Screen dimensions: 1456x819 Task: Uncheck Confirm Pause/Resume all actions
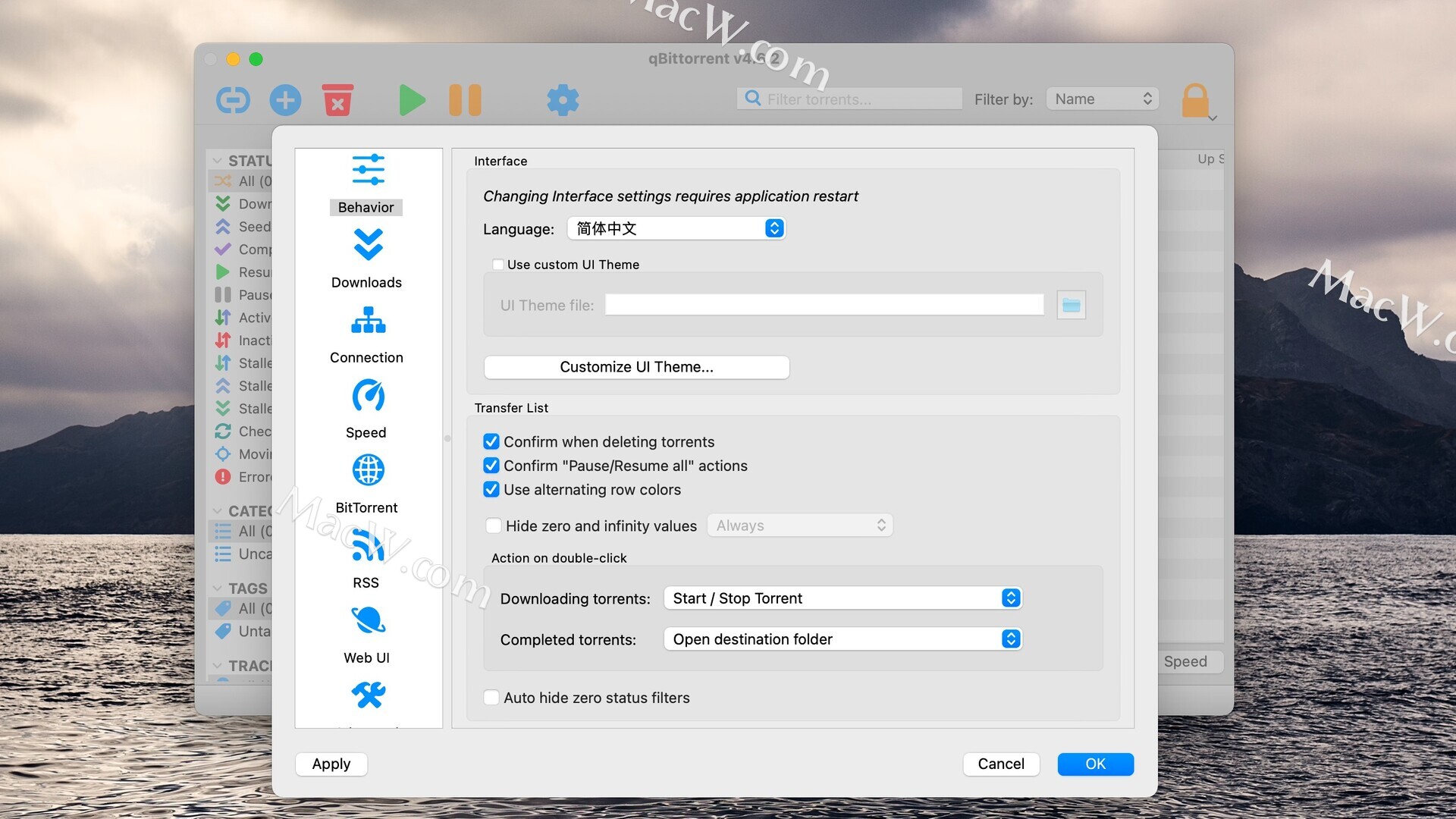point(491,466)
